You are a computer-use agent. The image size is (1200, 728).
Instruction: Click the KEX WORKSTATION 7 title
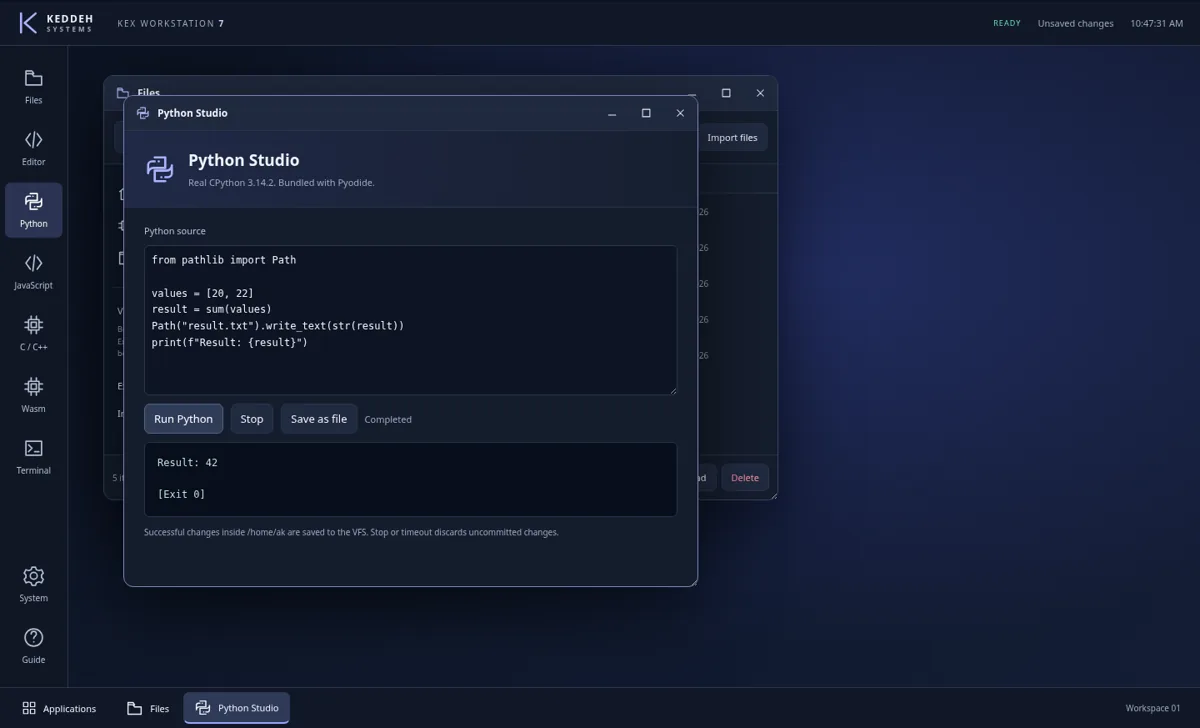171,23
